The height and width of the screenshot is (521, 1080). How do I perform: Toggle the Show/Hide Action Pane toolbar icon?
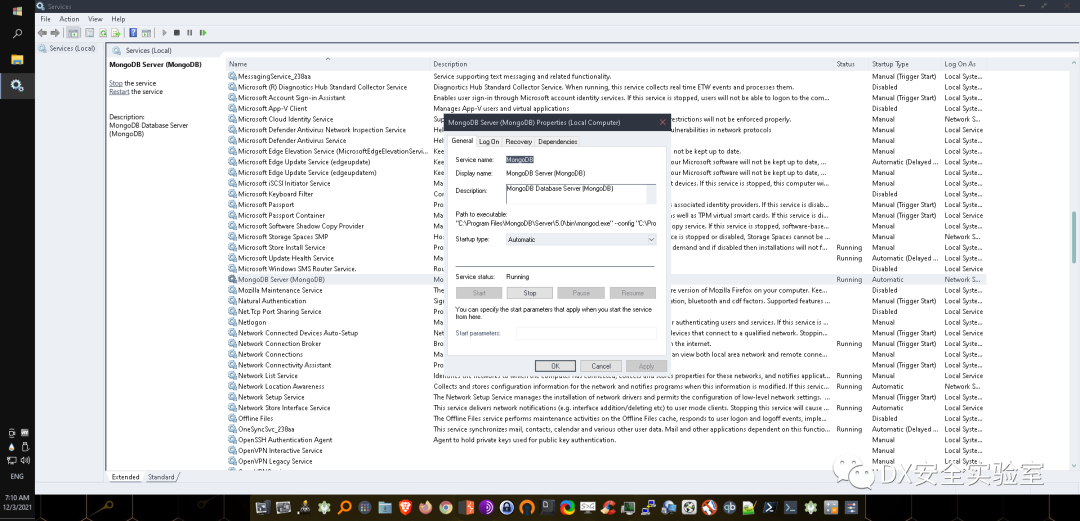[147, 32]
